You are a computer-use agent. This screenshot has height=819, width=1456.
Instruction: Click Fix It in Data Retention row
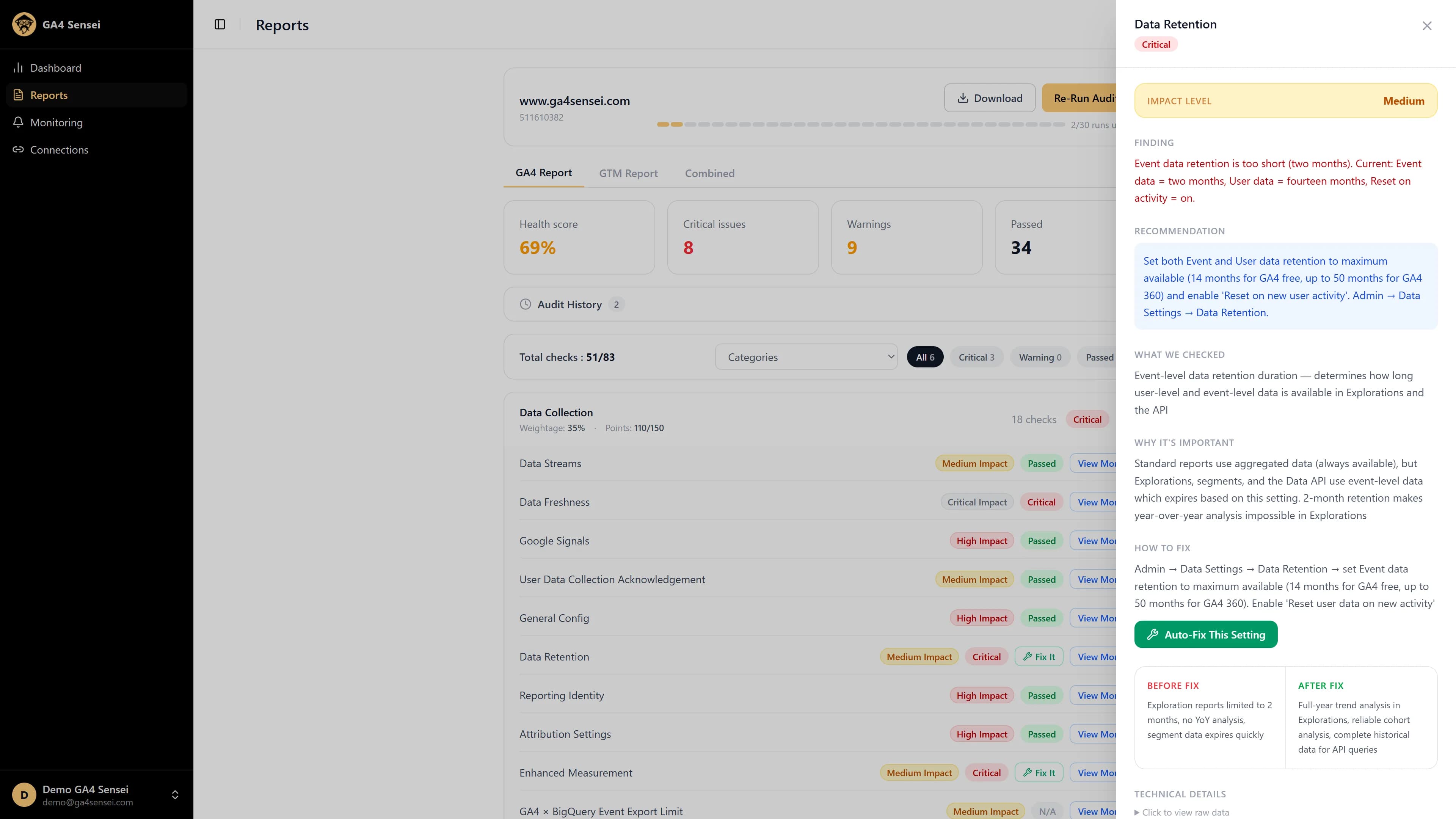pos(1039,656)
